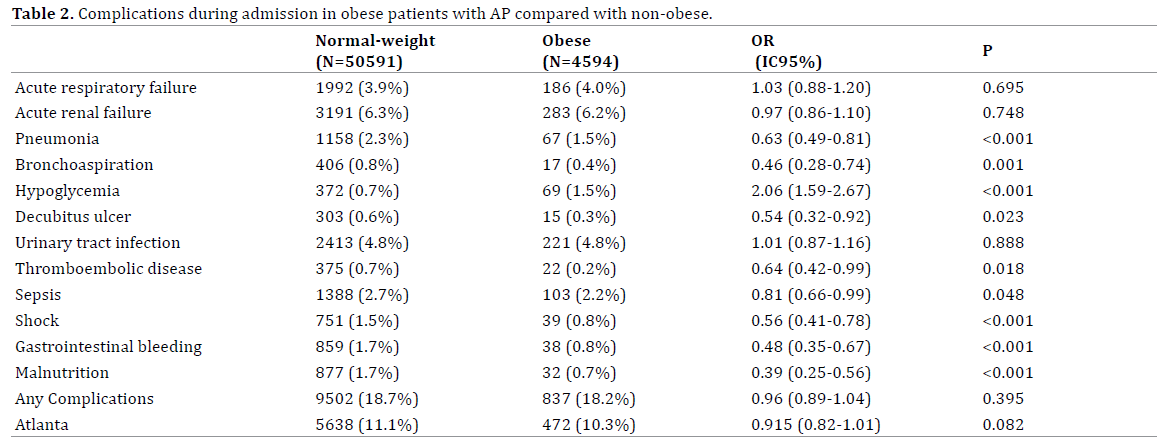
Task: Select the Gastrointestinal bleeding row label
Action: [x=108, y=347]
